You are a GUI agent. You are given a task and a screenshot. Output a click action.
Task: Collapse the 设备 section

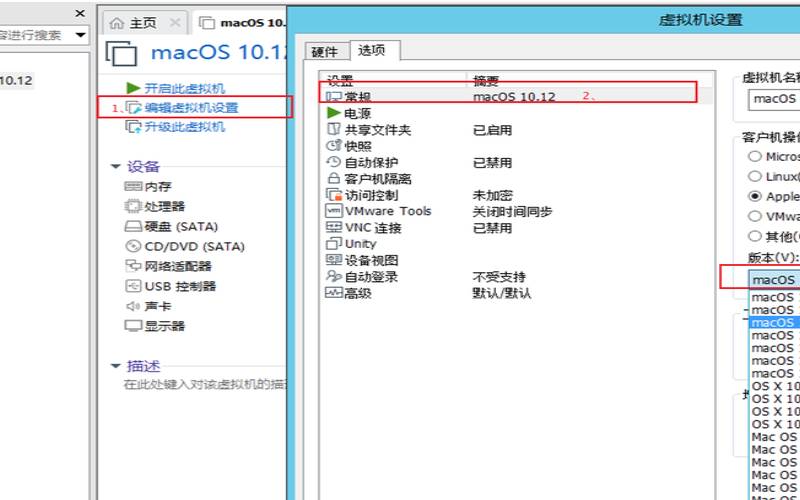116,166
